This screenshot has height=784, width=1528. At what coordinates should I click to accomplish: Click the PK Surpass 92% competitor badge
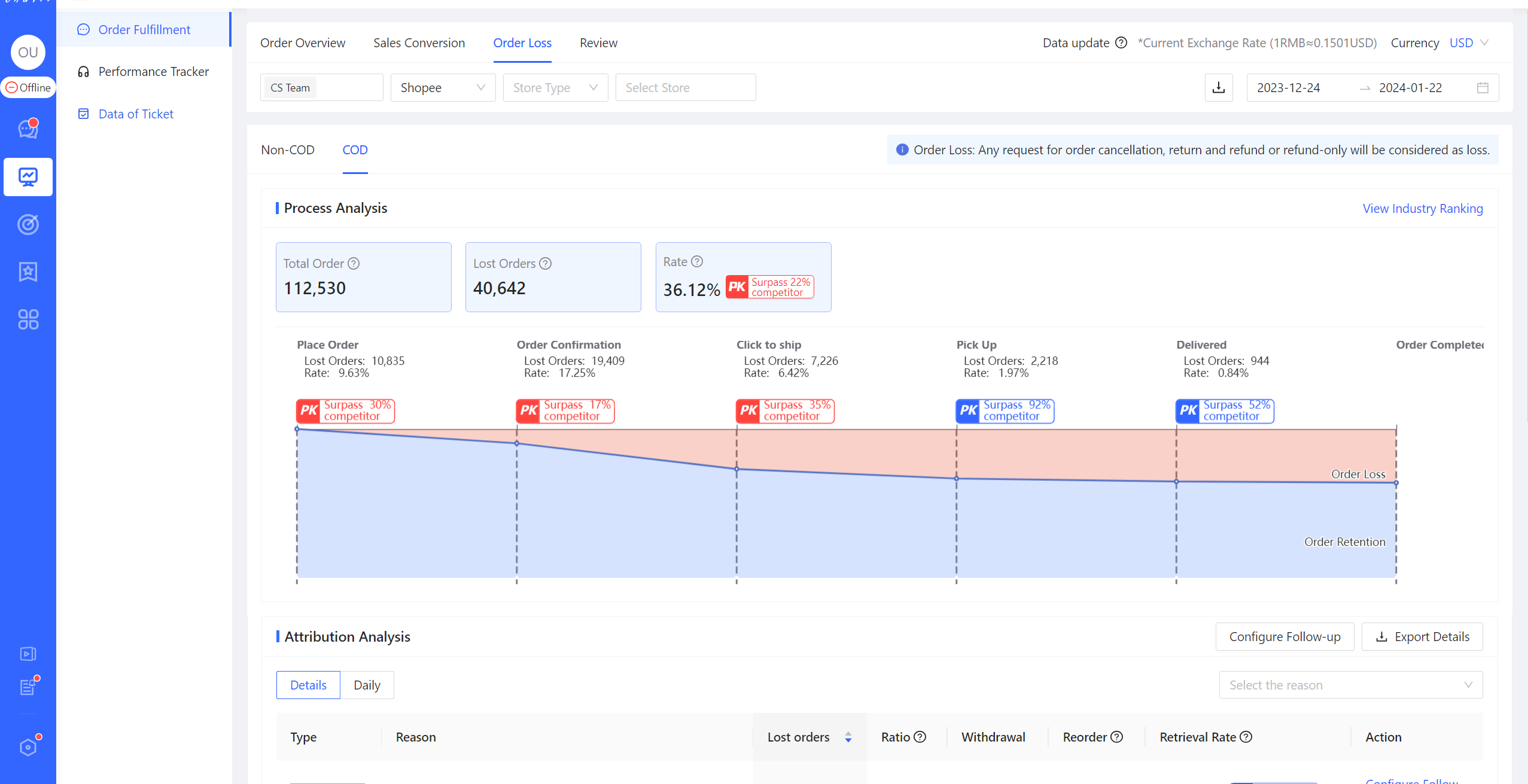tap(1005, 411)
